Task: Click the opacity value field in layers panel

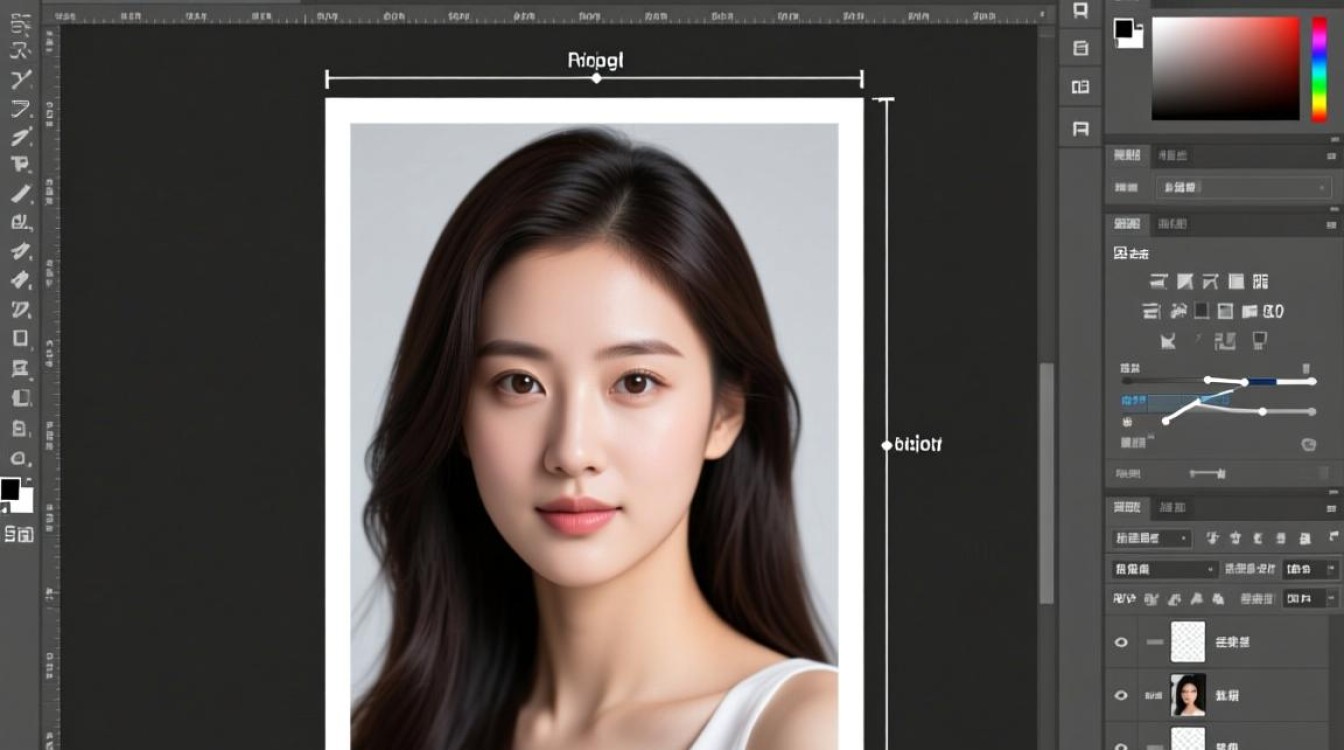Action: (1311, 569)
